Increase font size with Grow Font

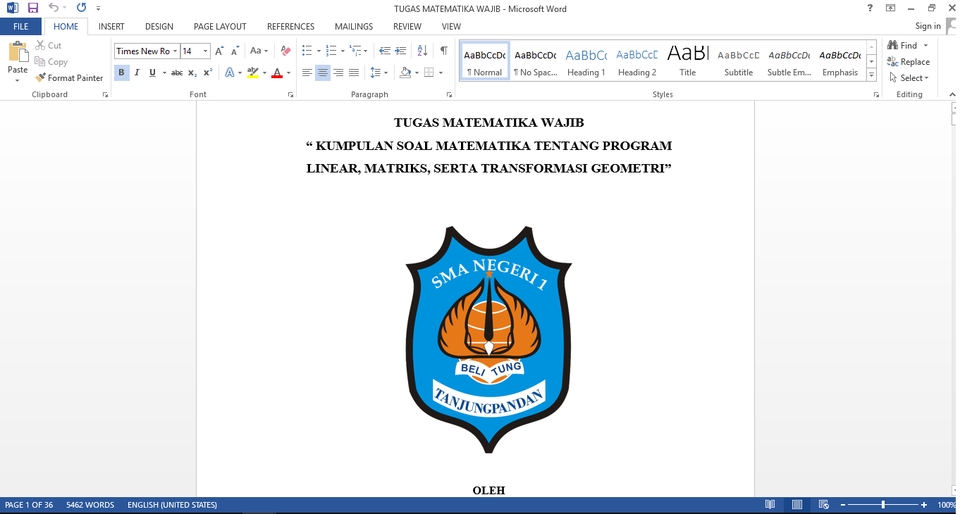[219, 51]
